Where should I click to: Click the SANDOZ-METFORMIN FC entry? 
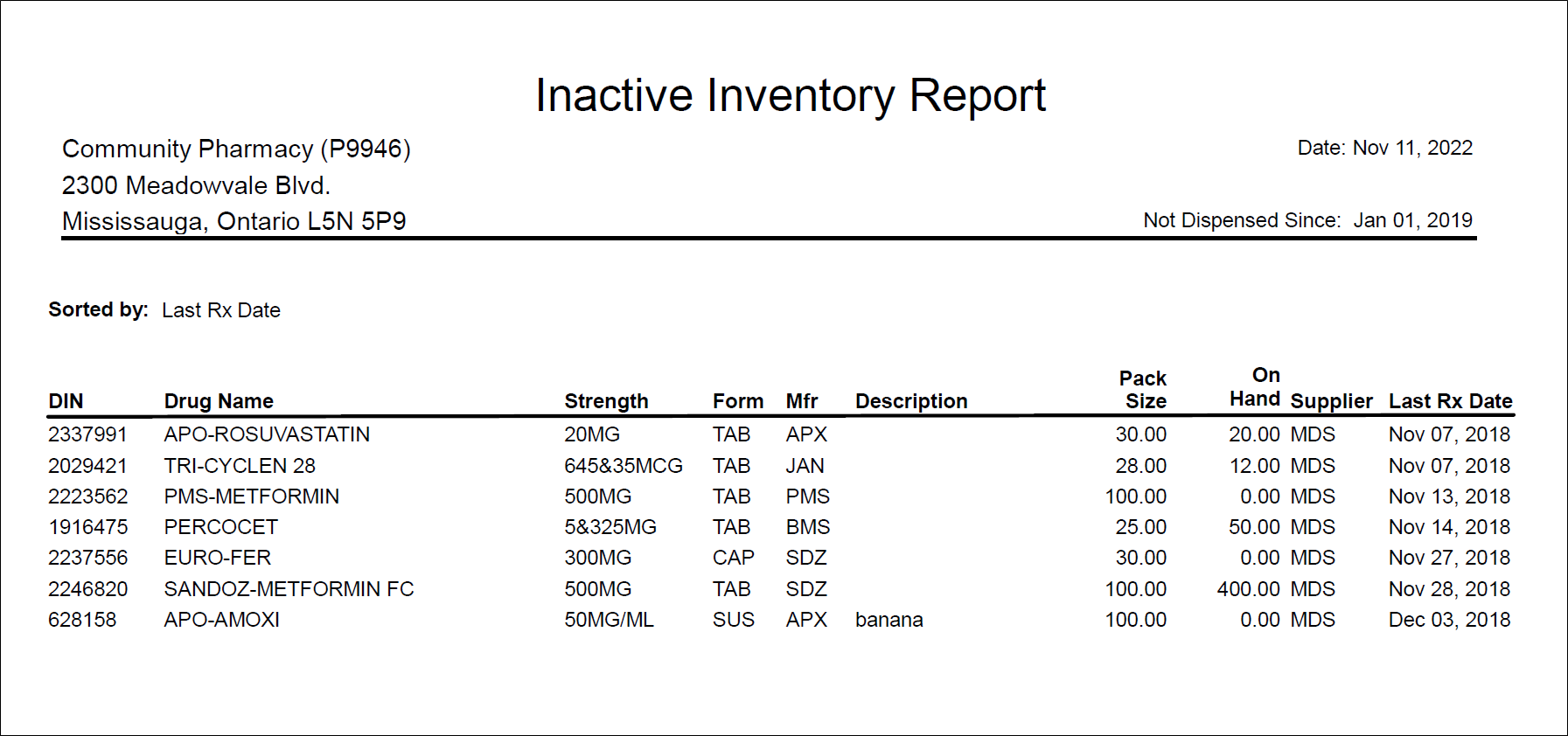tap(289, 589)
